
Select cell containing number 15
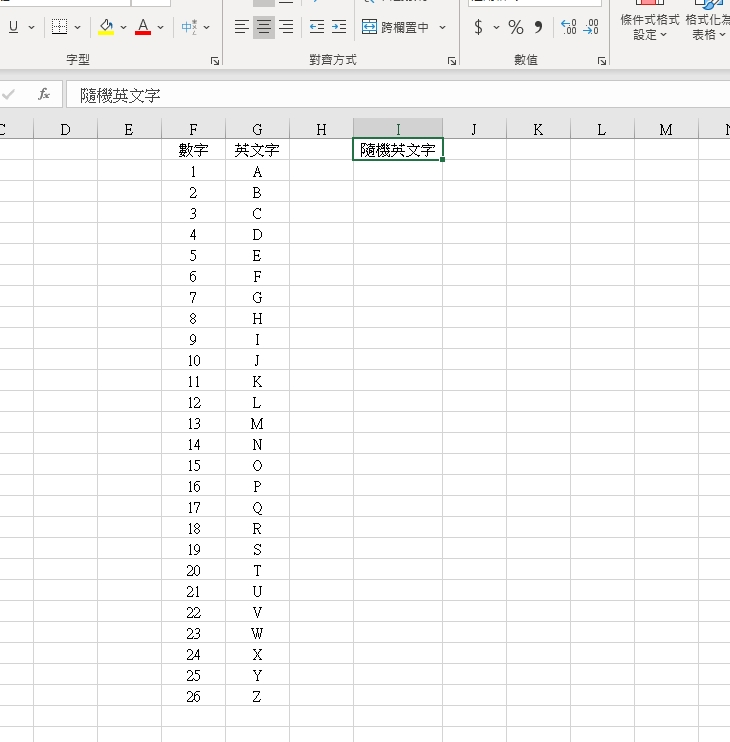pos(193,466)
